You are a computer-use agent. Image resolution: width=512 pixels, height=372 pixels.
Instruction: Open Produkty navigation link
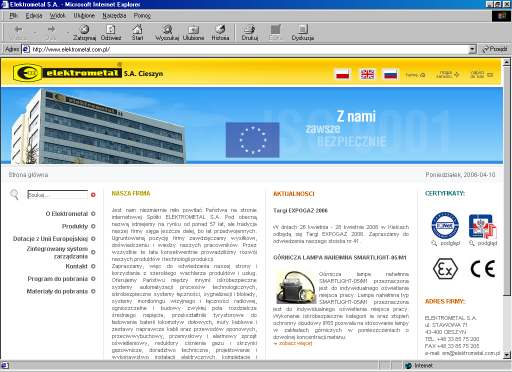tap(75, 226)
